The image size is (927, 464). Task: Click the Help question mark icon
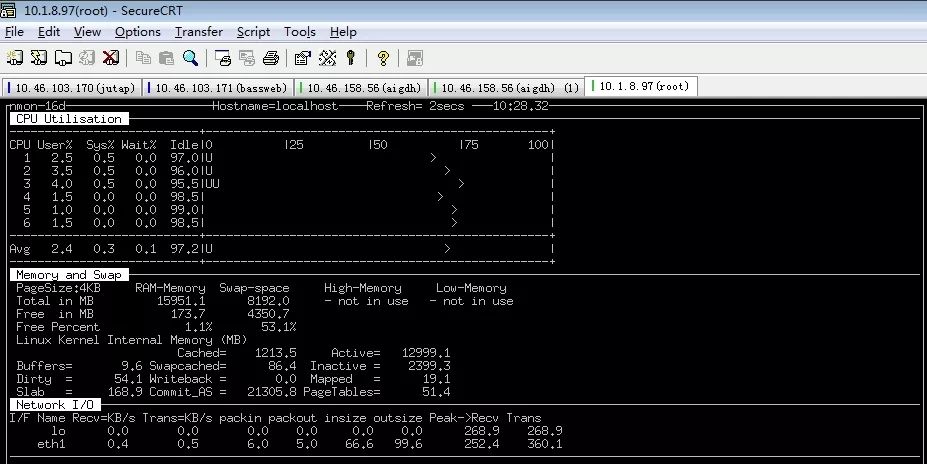(x=382, y=57)
